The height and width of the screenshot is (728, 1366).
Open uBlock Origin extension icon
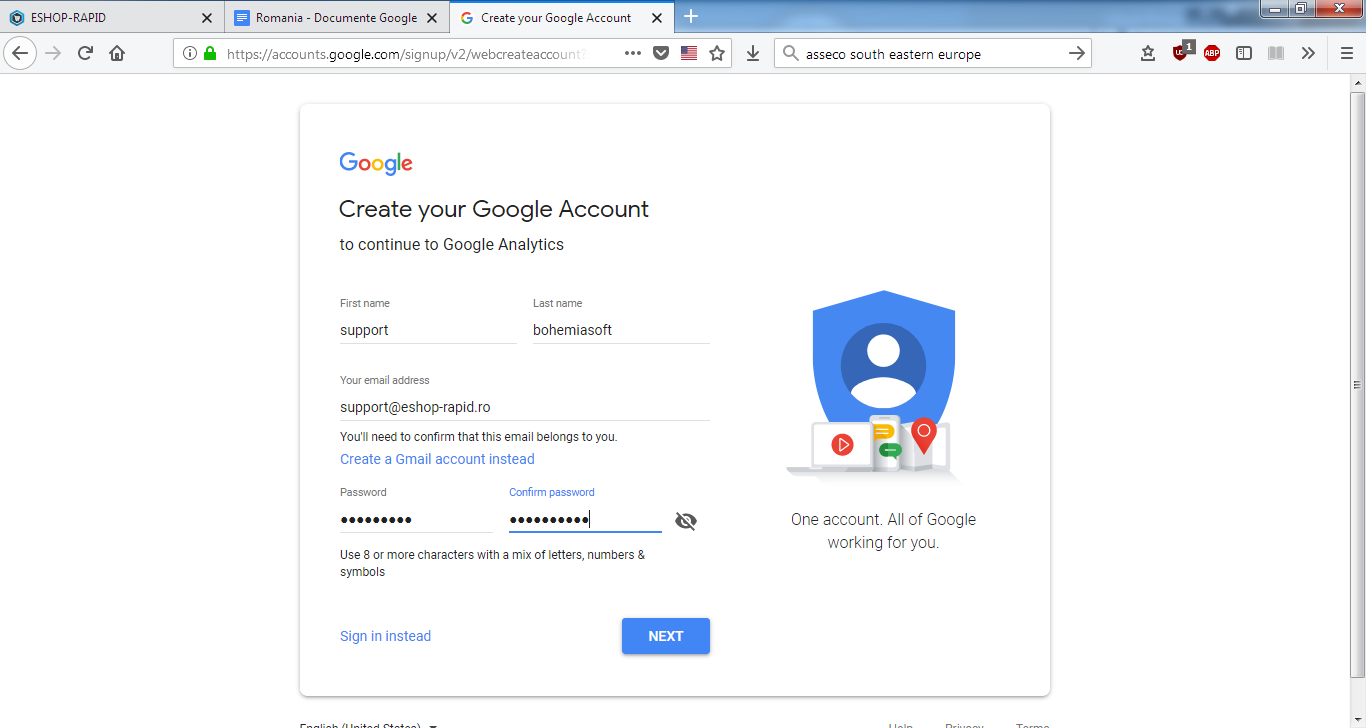click(1181, 53)
